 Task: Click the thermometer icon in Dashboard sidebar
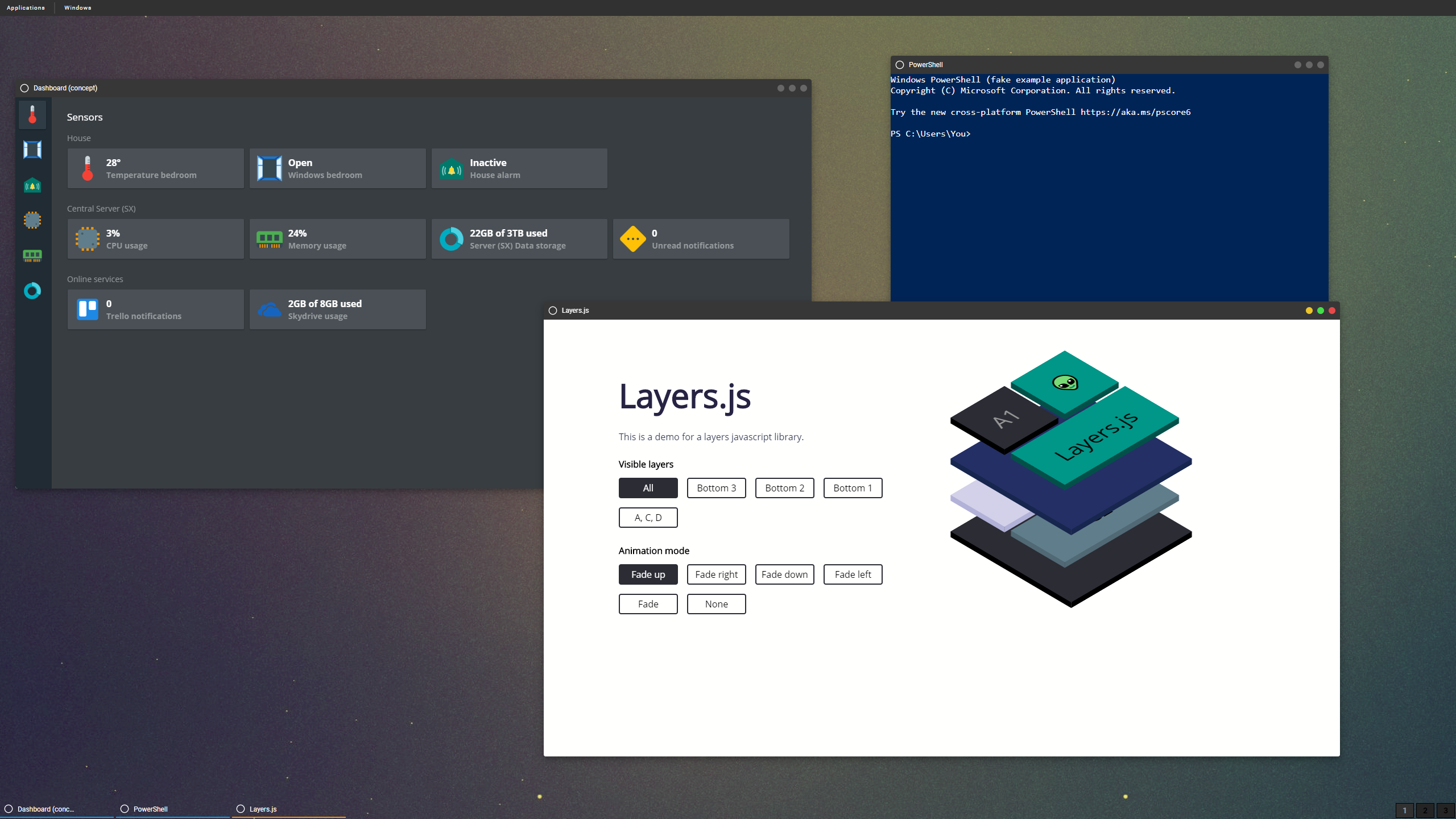tap(32, 114)
